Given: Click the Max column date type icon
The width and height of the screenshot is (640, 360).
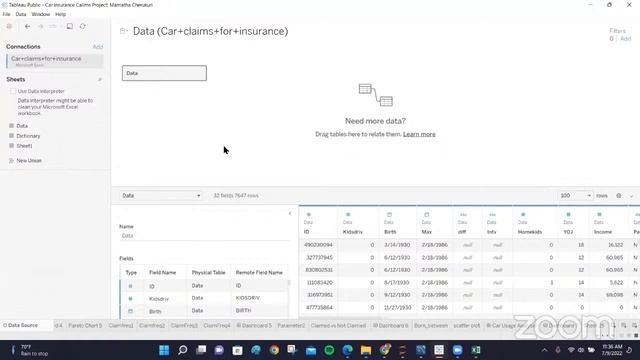Looking at the screenshot, I should pos(427,214).
